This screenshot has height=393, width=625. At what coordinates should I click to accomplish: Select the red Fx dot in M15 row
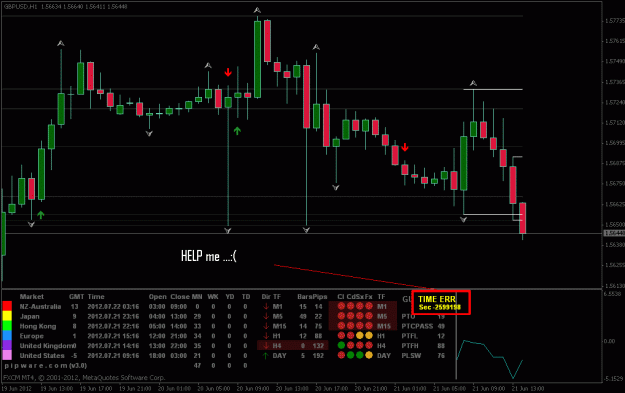pos(369,326)
